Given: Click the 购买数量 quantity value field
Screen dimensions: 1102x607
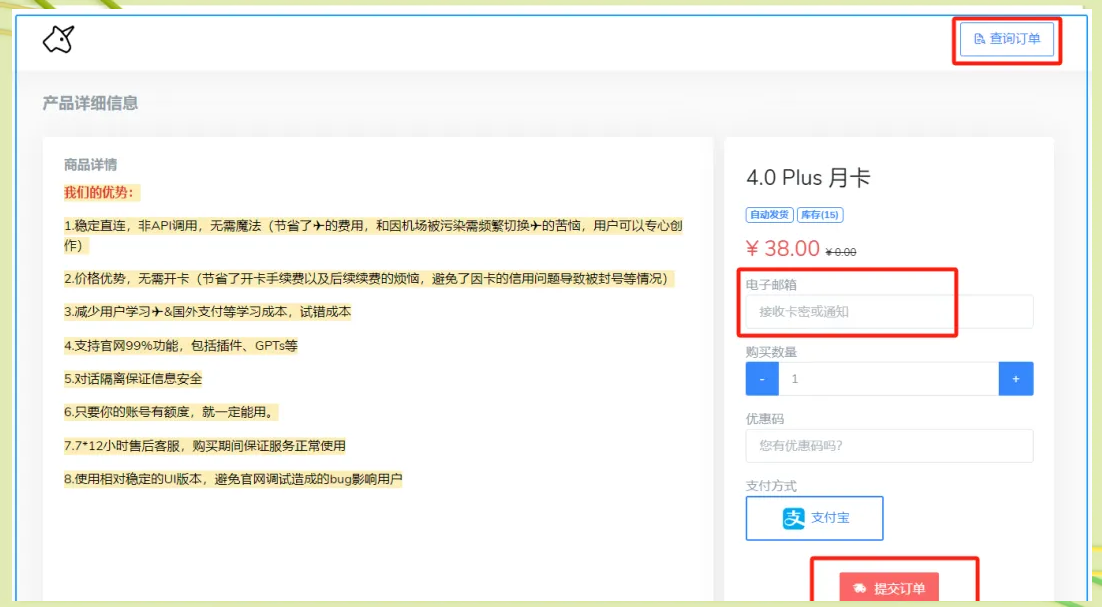Looking at the screenshot, I should [888, 379].
